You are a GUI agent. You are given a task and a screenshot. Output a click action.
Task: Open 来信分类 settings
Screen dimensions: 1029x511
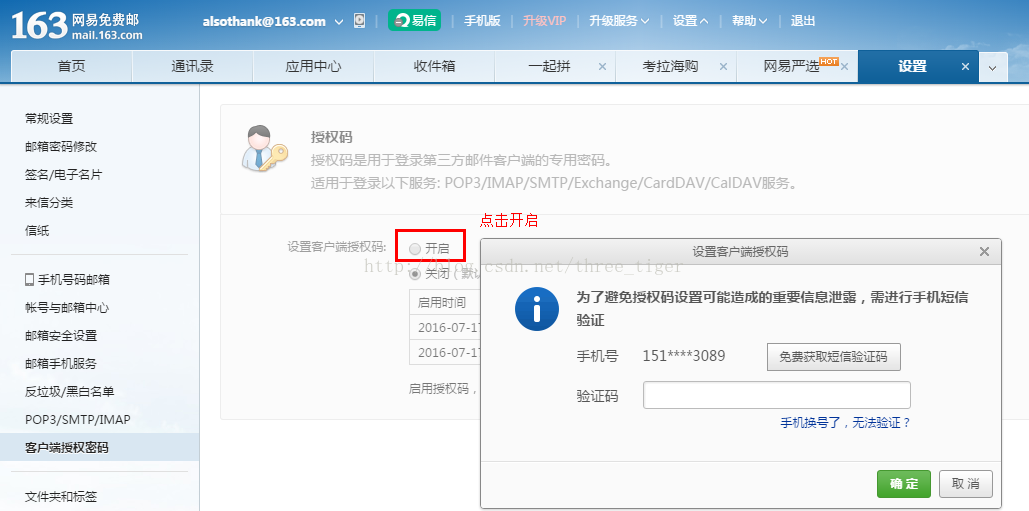[49, 203]
